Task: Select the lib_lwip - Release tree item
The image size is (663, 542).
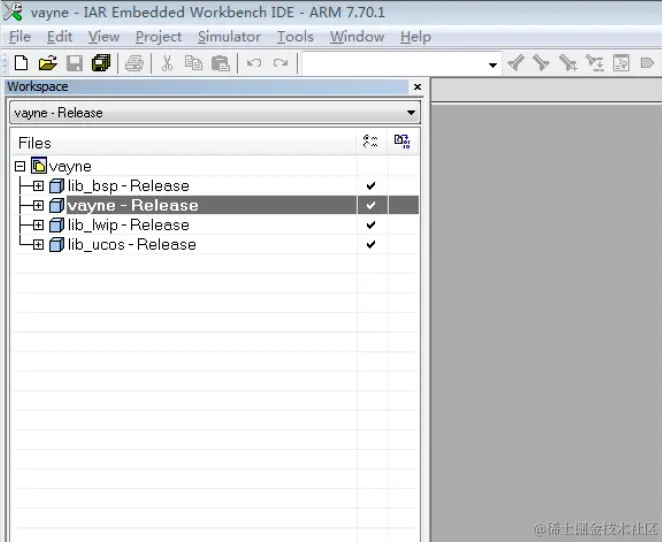Action: click(x=129, y=225)
